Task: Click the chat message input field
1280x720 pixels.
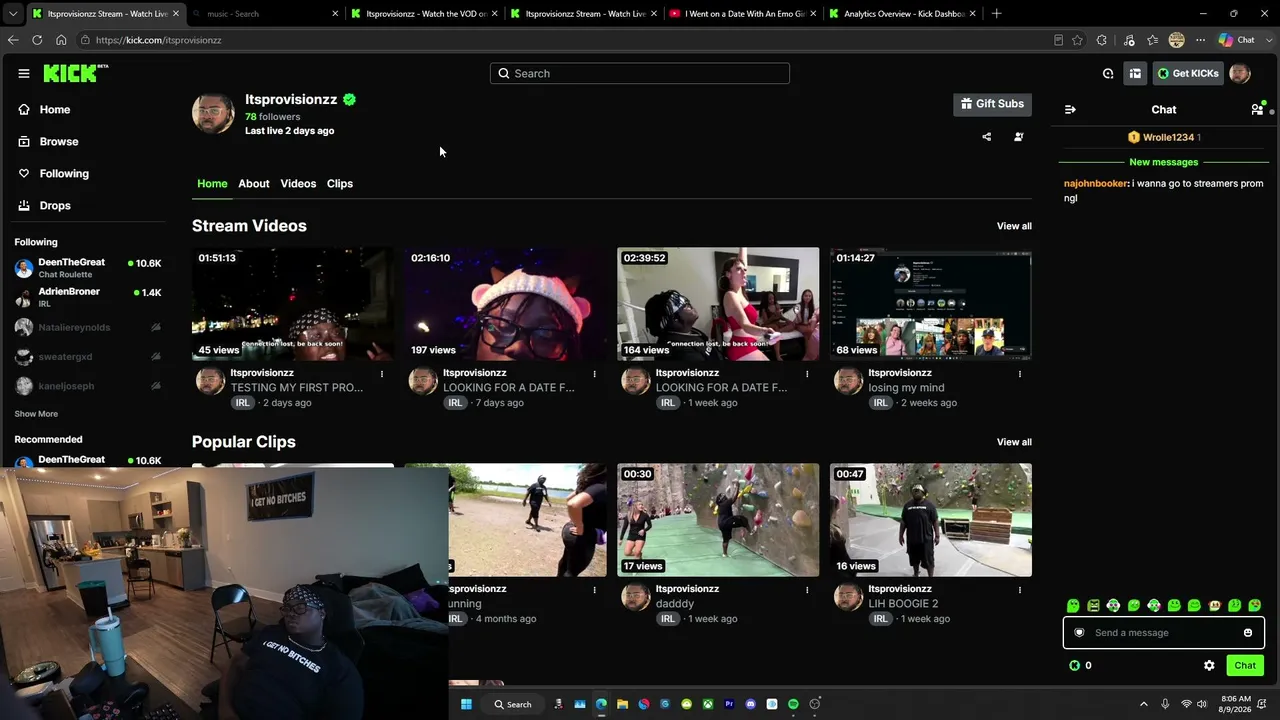Action: (x=1163, y=633)
